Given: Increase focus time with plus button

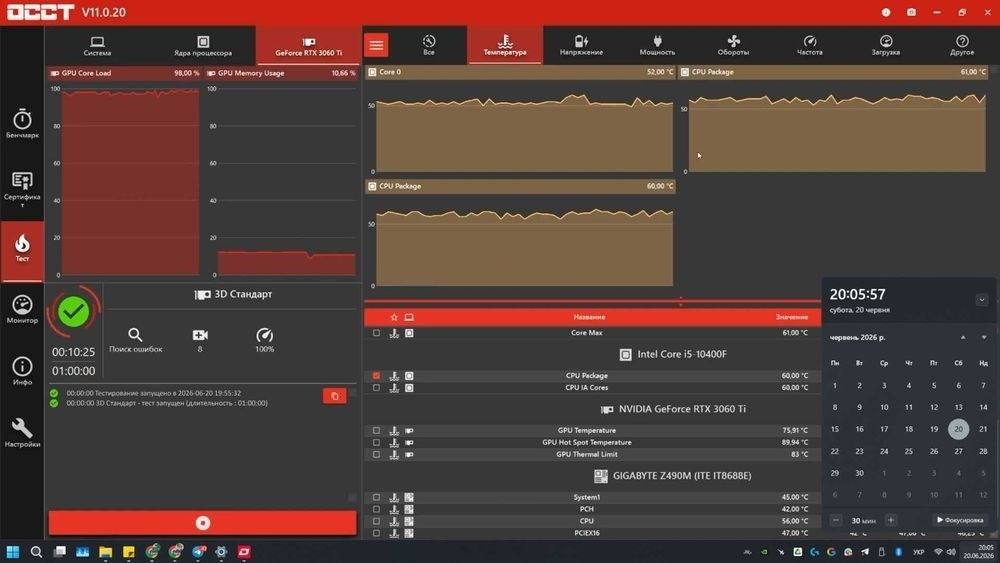Looking at the screenshot, I should tap(891, 520).
